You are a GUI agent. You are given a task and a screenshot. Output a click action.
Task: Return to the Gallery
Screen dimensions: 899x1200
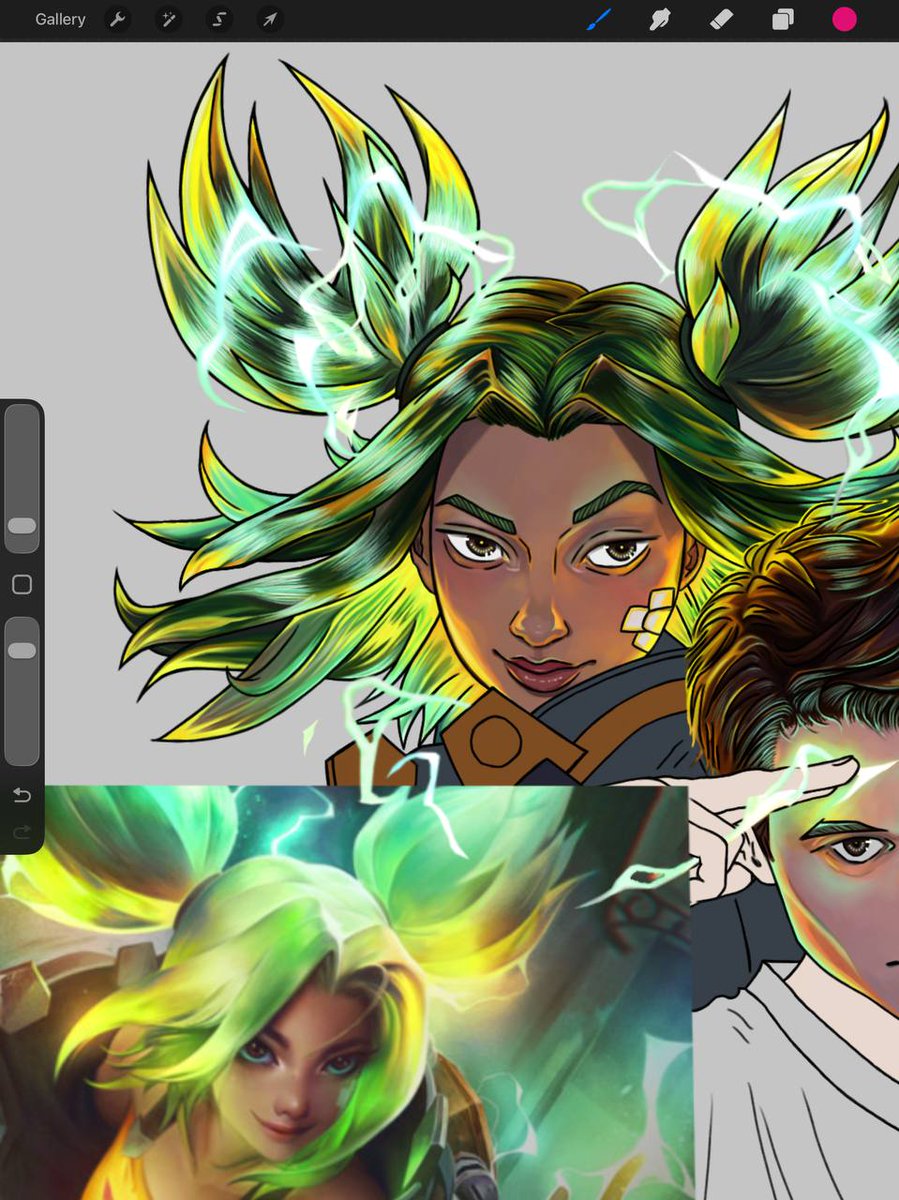60,19
